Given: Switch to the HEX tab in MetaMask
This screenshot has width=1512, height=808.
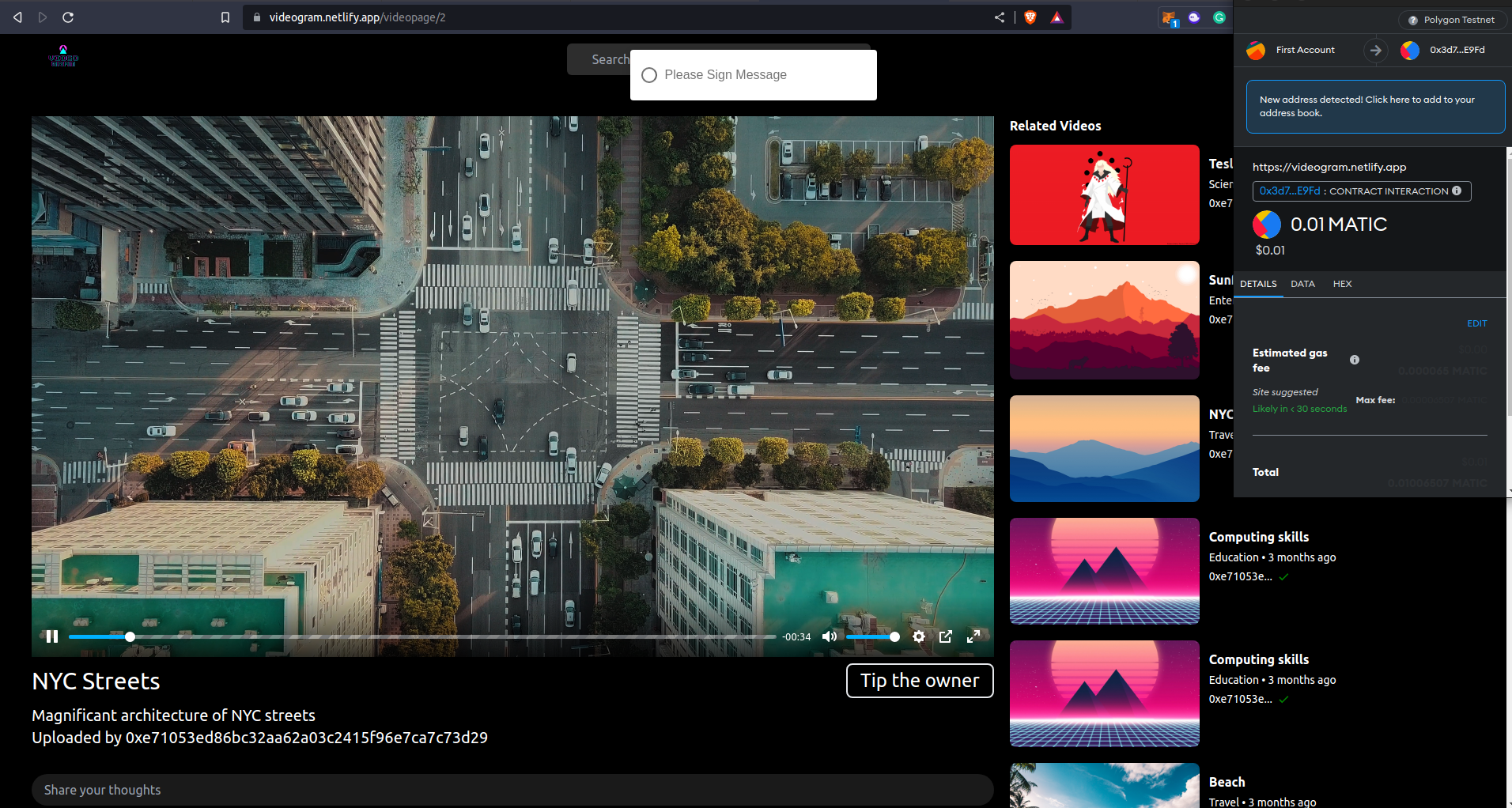Looking at the screenshot, I should [1342, 284].
